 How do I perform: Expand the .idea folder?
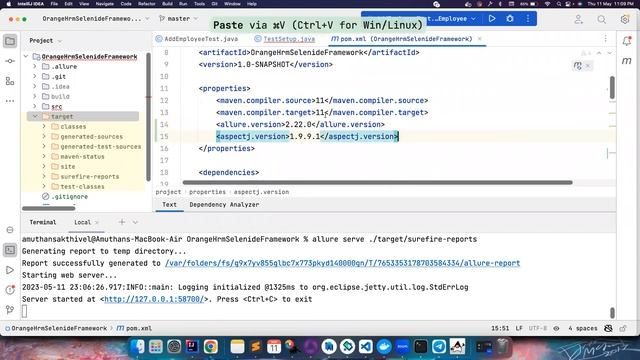click(35, 86)
